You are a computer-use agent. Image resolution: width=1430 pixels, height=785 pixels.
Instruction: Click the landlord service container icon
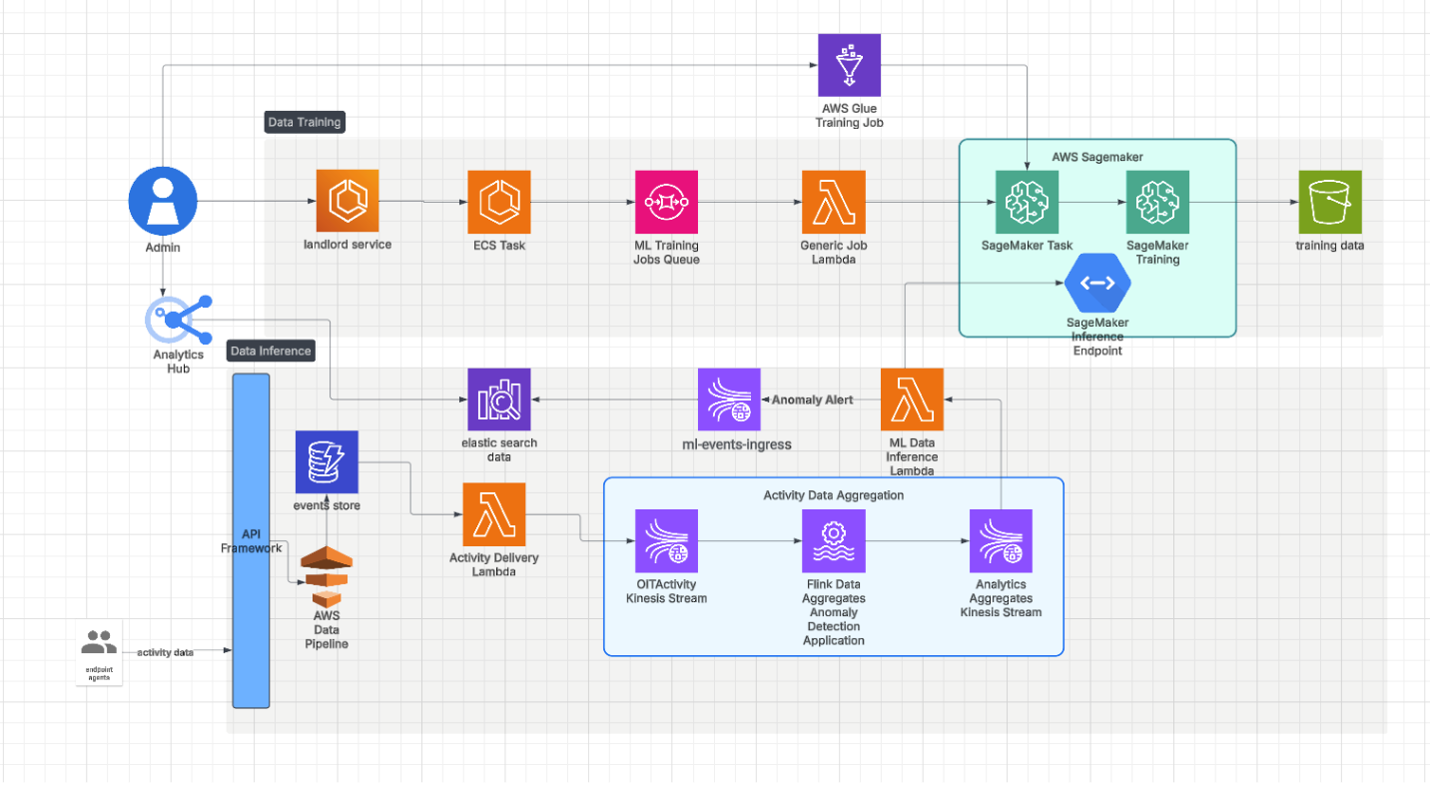(347, 200)
